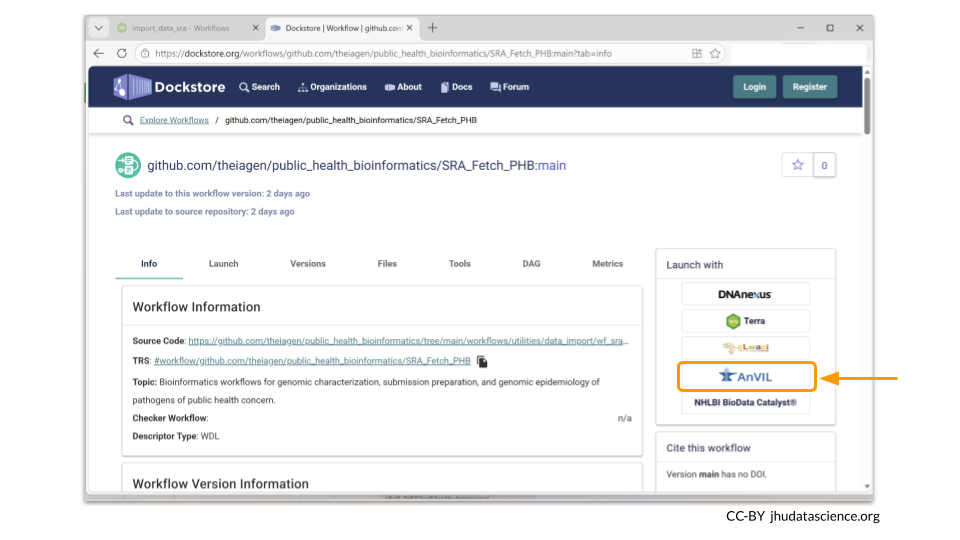Maximize the browser window
960x540 pixels.
tap(830, 28)
